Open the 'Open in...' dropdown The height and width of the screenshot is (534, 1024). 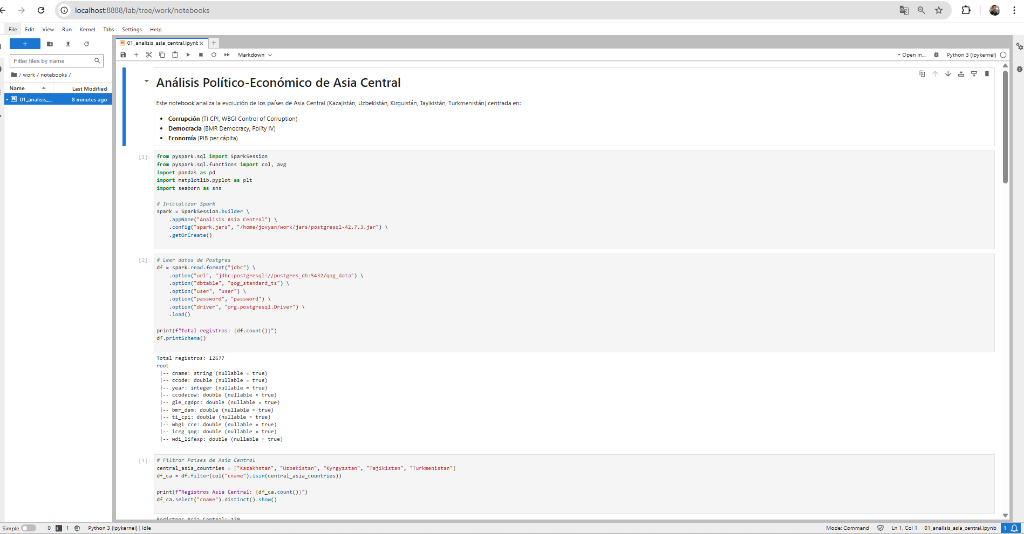pos(912,55)
